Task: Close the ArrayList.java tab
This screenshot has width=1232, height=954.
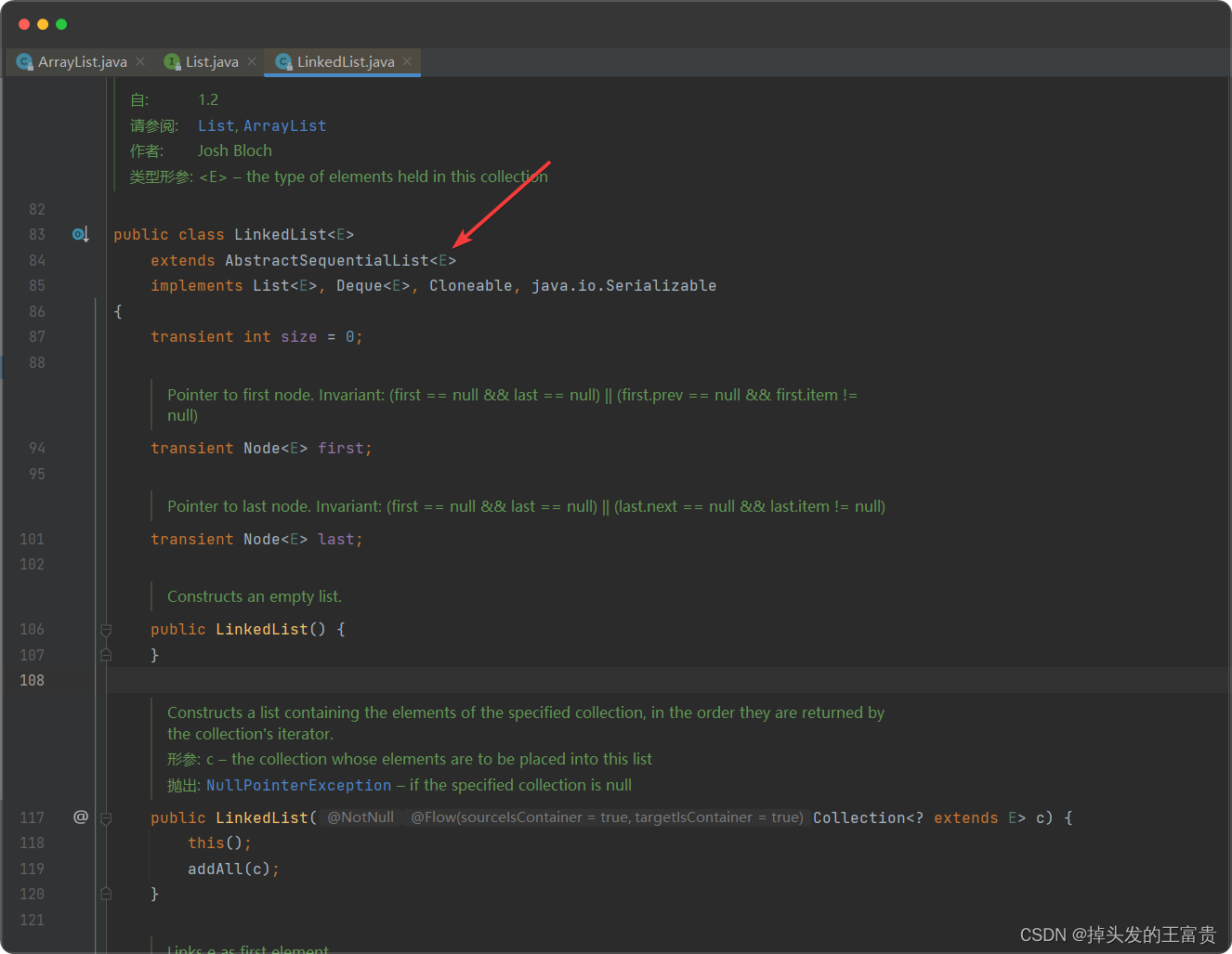Action: click(x=140, y=61)
